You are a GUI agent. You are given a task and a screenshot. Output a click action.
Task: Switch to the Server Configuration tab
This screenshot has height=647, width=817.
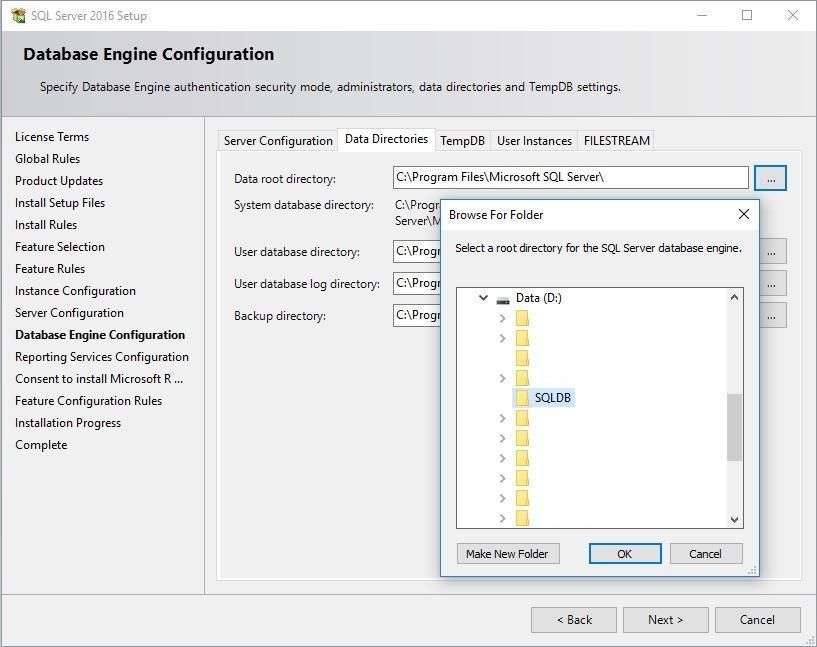tap(278, 141)
